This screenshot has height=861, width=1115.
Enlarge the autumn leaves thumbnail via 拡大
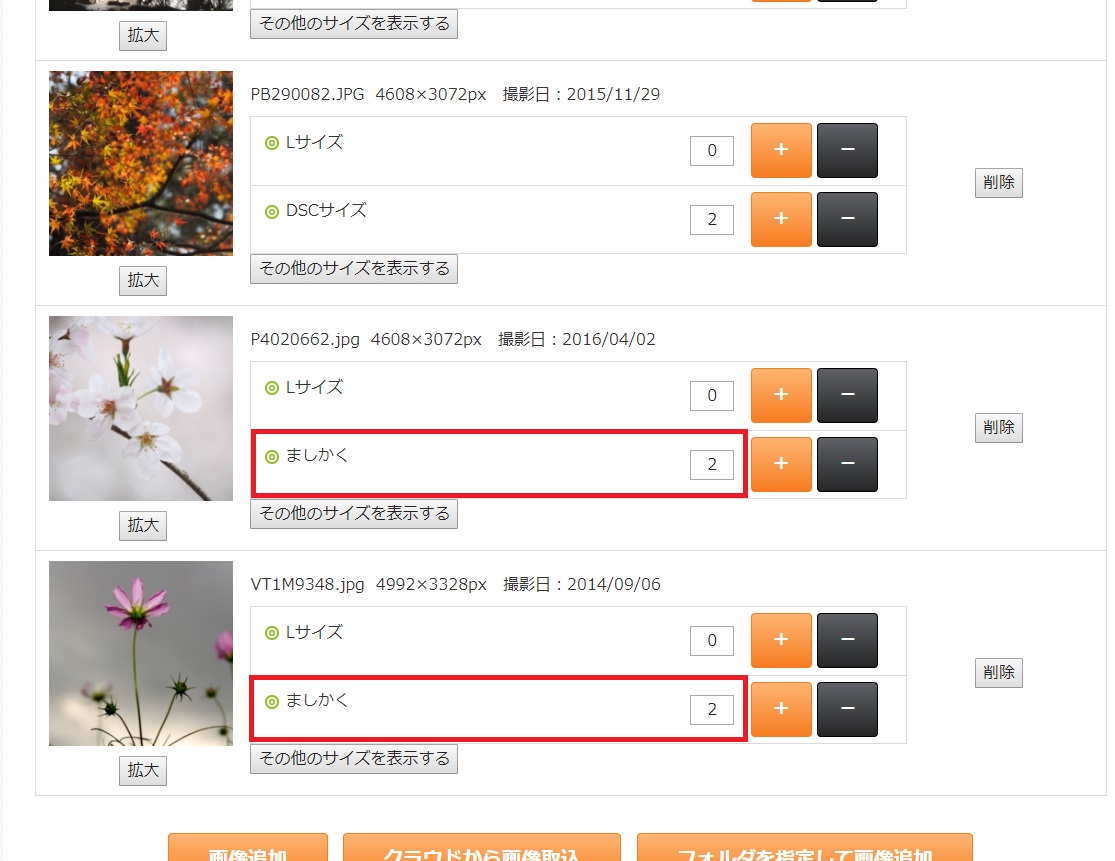click(x=143, y=280)
